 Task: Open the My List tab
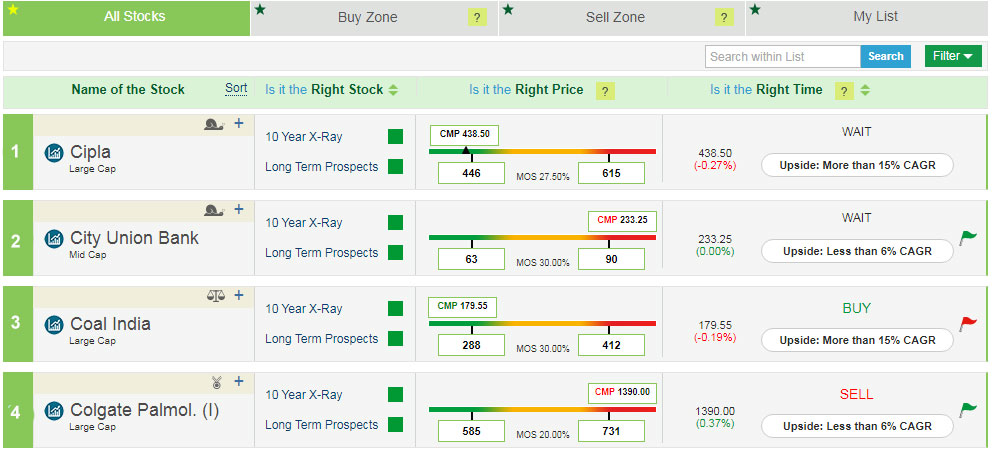coord(875,17)
